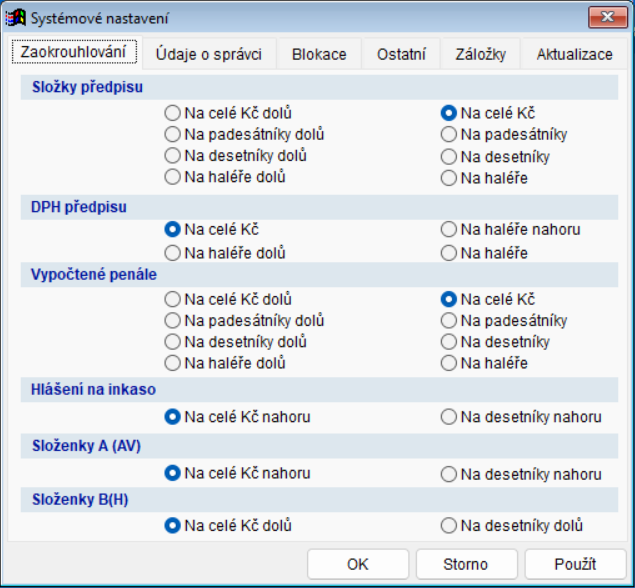
Task: Select Na celé Kč dolů under Složky předpisu
Action: 174,114
